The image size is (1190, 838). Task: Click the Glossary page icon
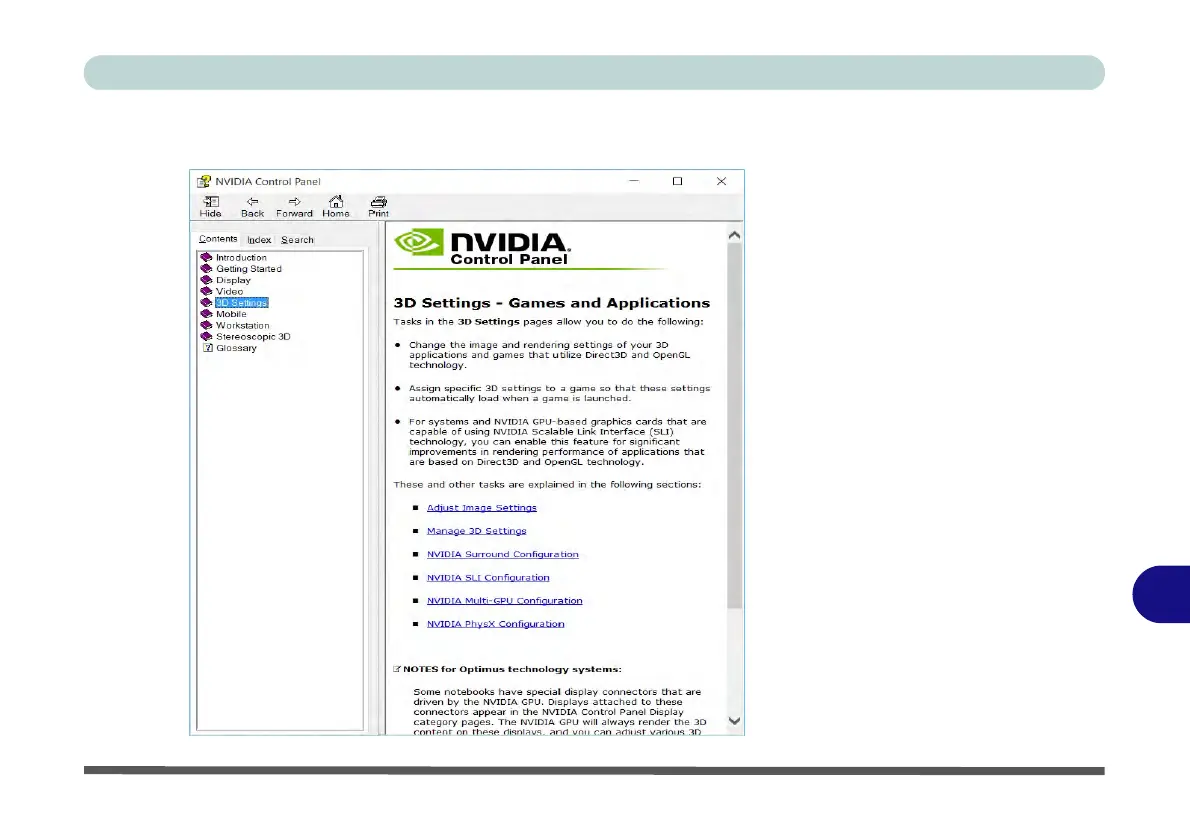[x=208, y=348]
